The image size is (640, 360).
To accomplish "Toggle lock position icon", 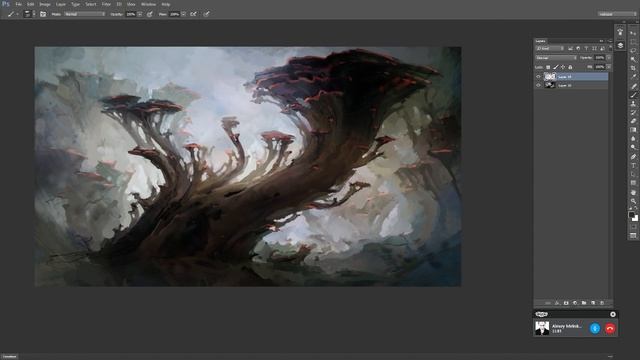I will tap(563, 67).
